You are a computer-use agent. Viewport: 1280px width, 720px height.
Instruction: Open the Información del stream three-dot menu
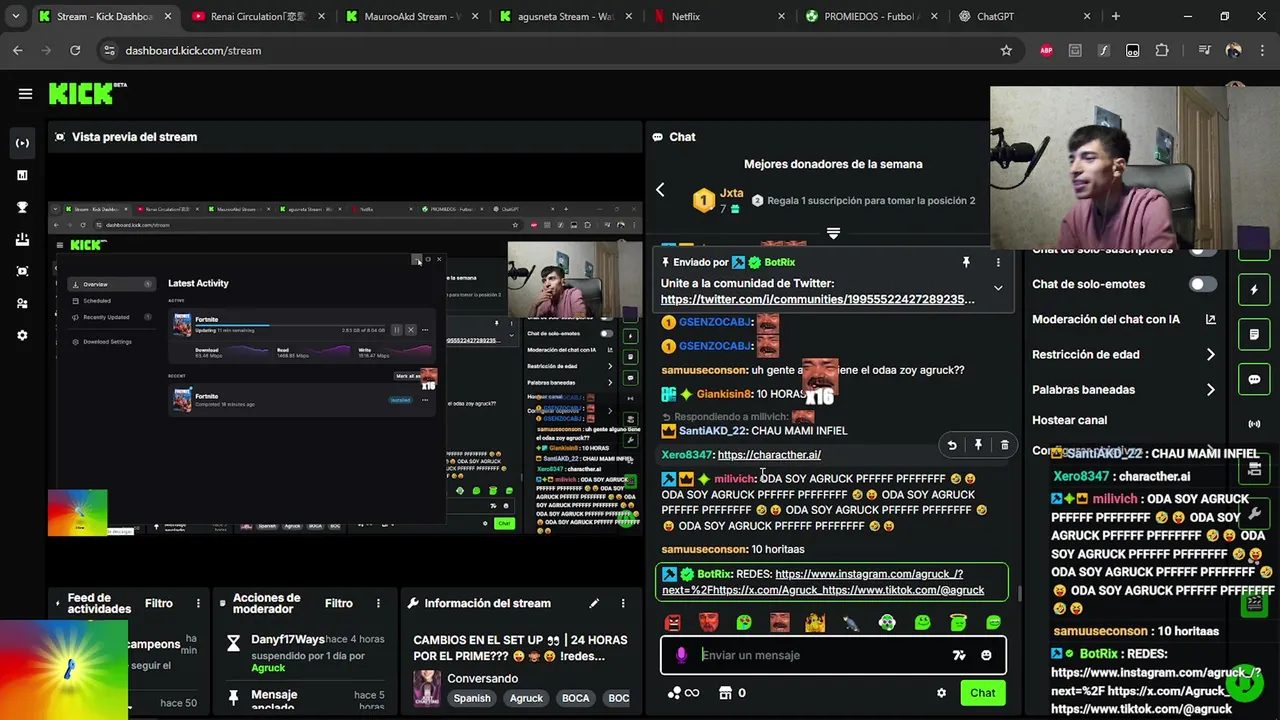tap(623, 603)
